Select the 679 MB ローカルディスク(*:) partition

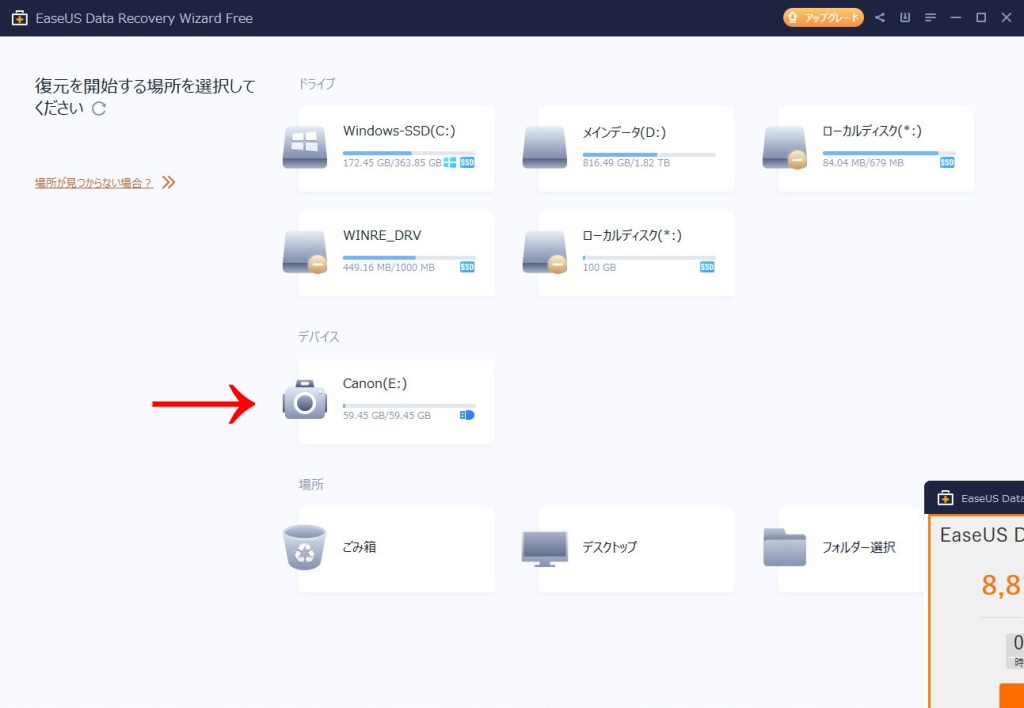pos(876,149)
